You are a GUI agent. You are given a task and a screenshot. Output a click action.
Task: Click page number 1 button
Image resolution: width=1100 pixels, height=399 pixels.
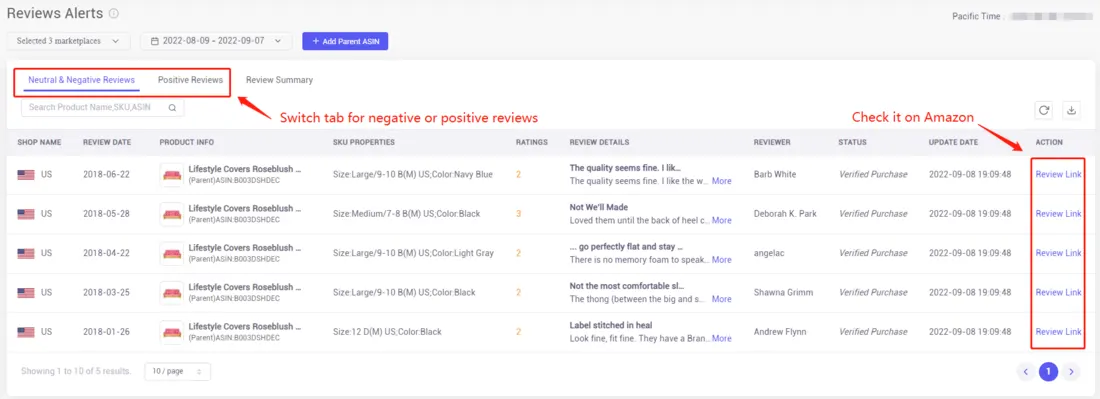click(x=1048, y=372)
